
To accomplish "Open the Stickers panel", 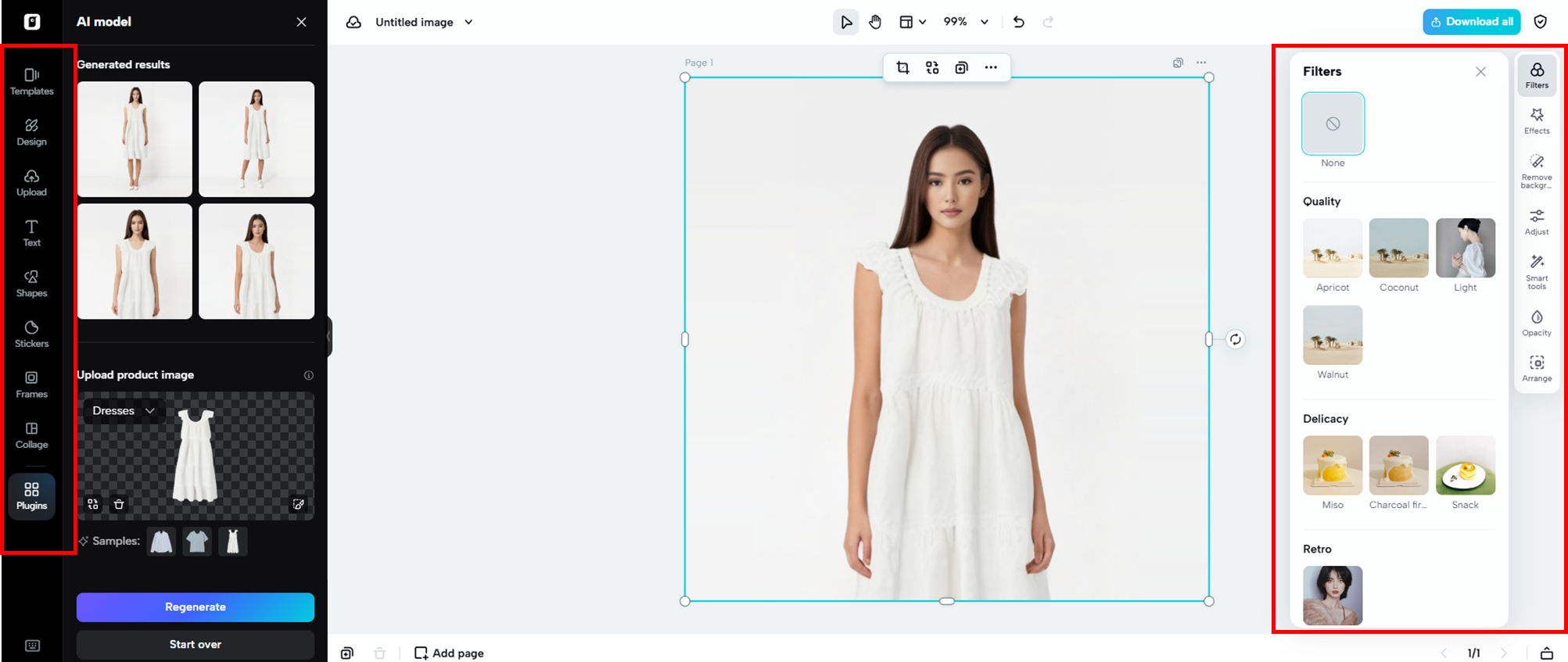I will tap(32, 335).
